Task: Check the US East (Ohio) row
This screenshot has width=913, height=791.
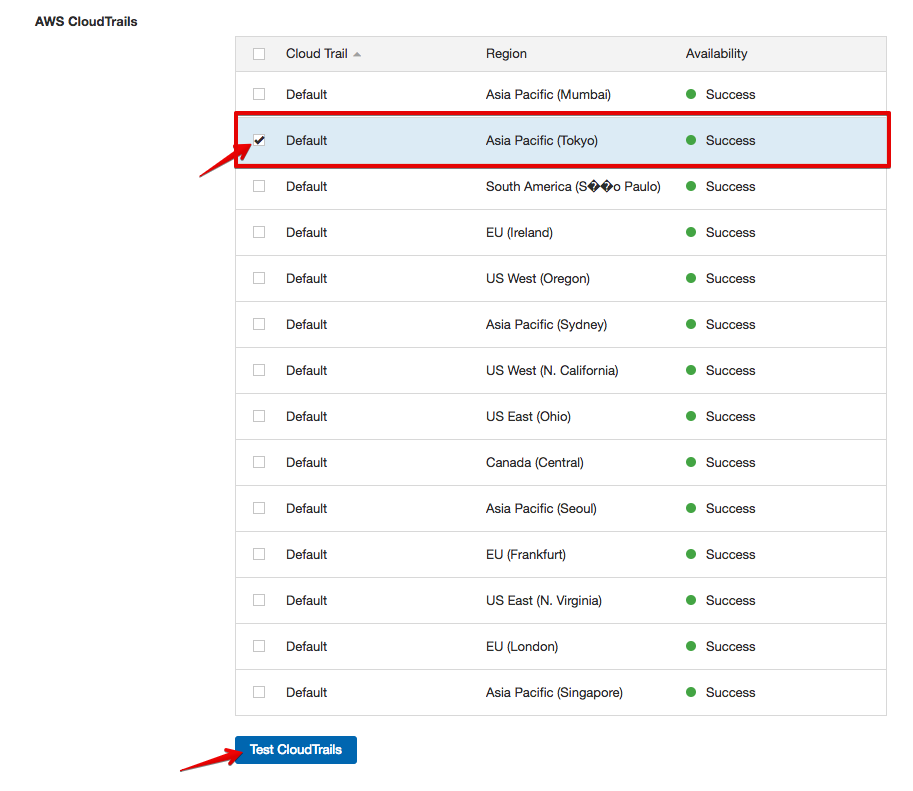Action: coord(259,416)
